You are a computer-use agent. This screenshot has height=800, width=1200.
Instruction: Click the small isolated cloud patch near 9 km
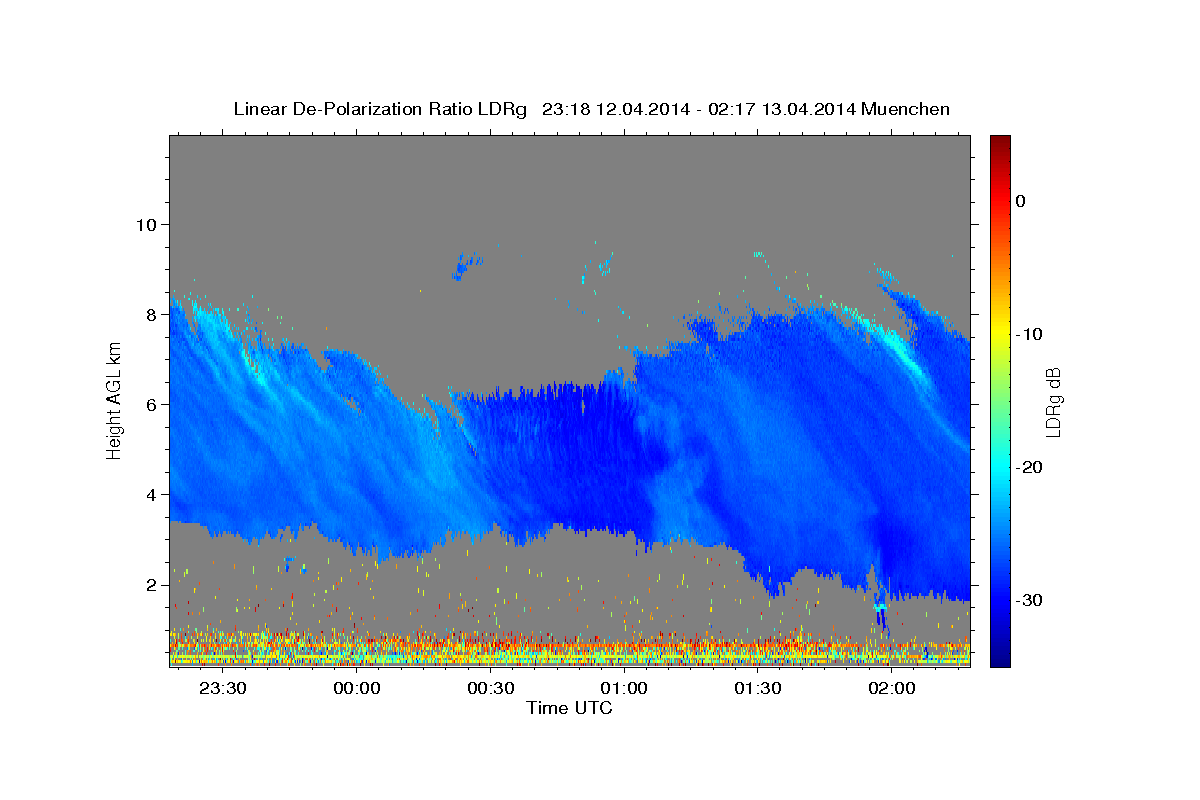point(466,266)
